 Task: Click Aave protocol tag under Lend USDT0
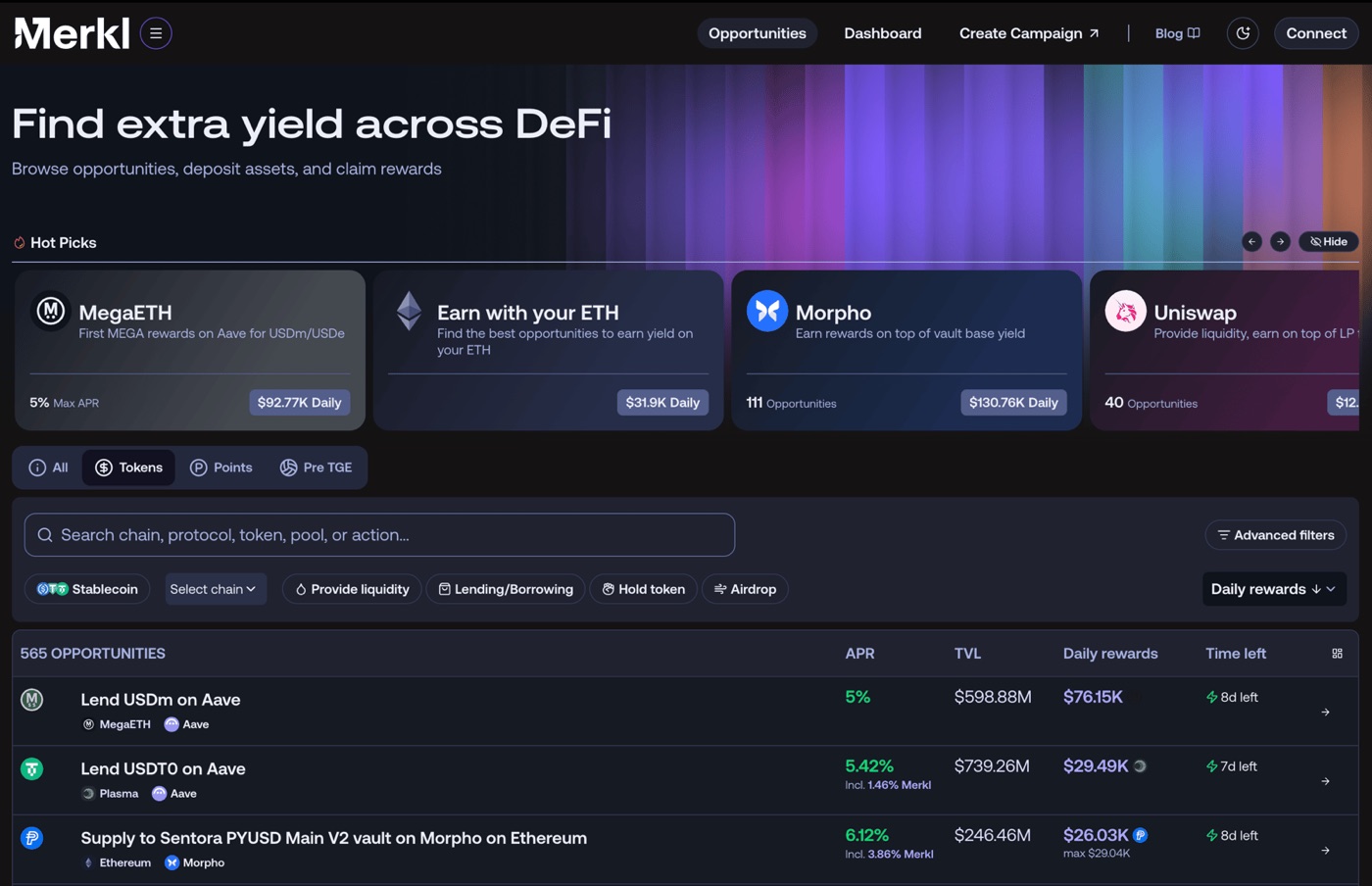coord(174,794)
